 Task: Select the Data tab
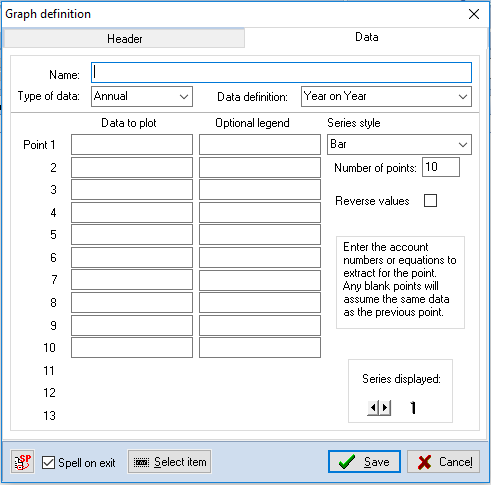pyautogui.click(x=367, y=37)
